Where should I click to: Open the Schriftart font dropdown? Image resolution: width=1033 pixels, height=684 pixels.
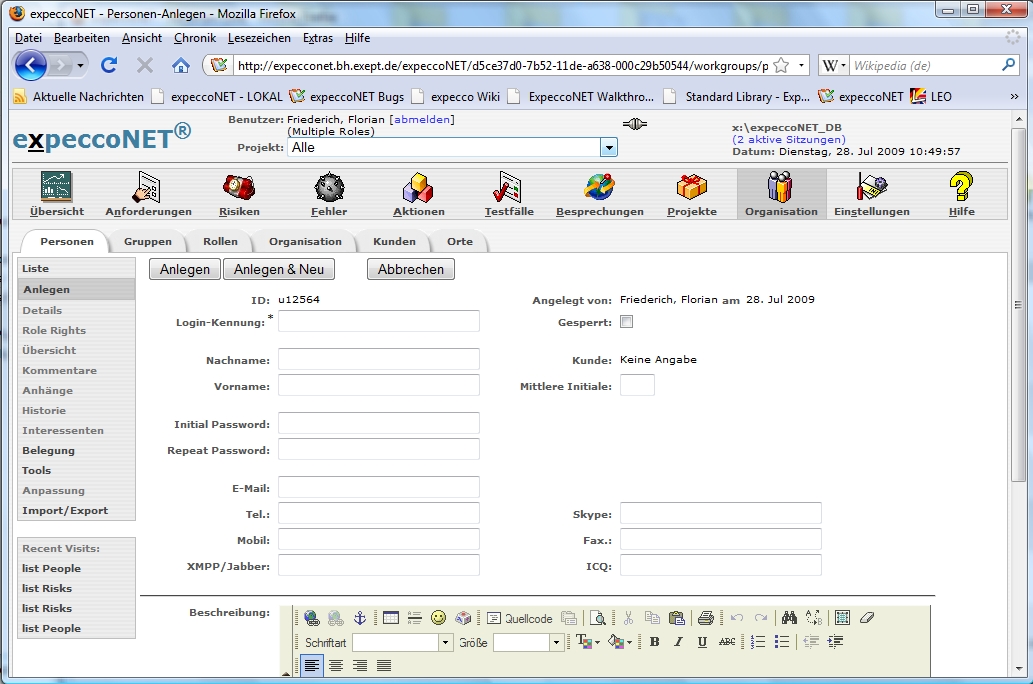(445, 643)
